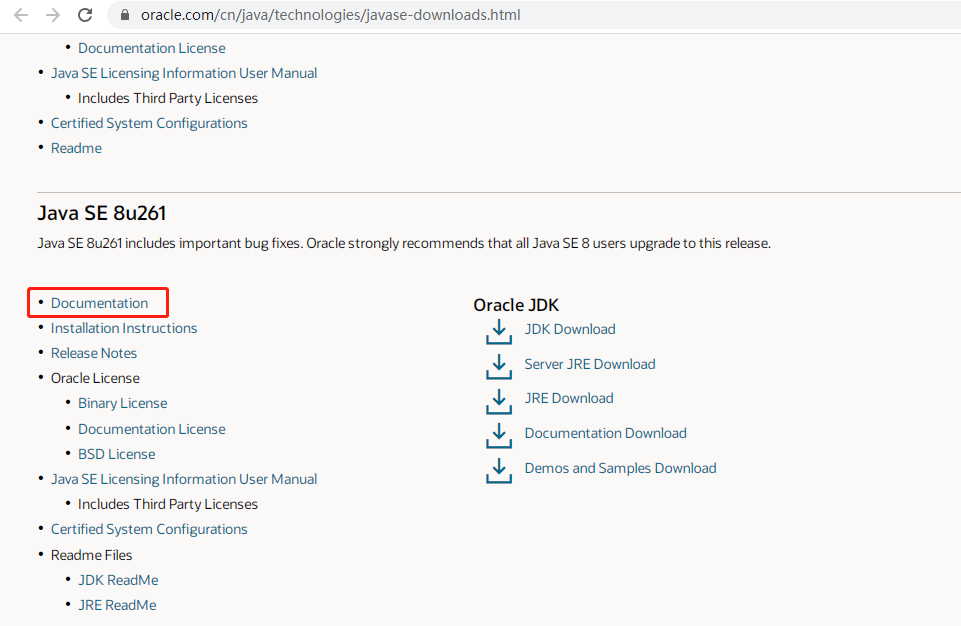This screenshot has height=626, width=961.
Task: Click the Readme Files list item
Action: (x=91, y=555)
